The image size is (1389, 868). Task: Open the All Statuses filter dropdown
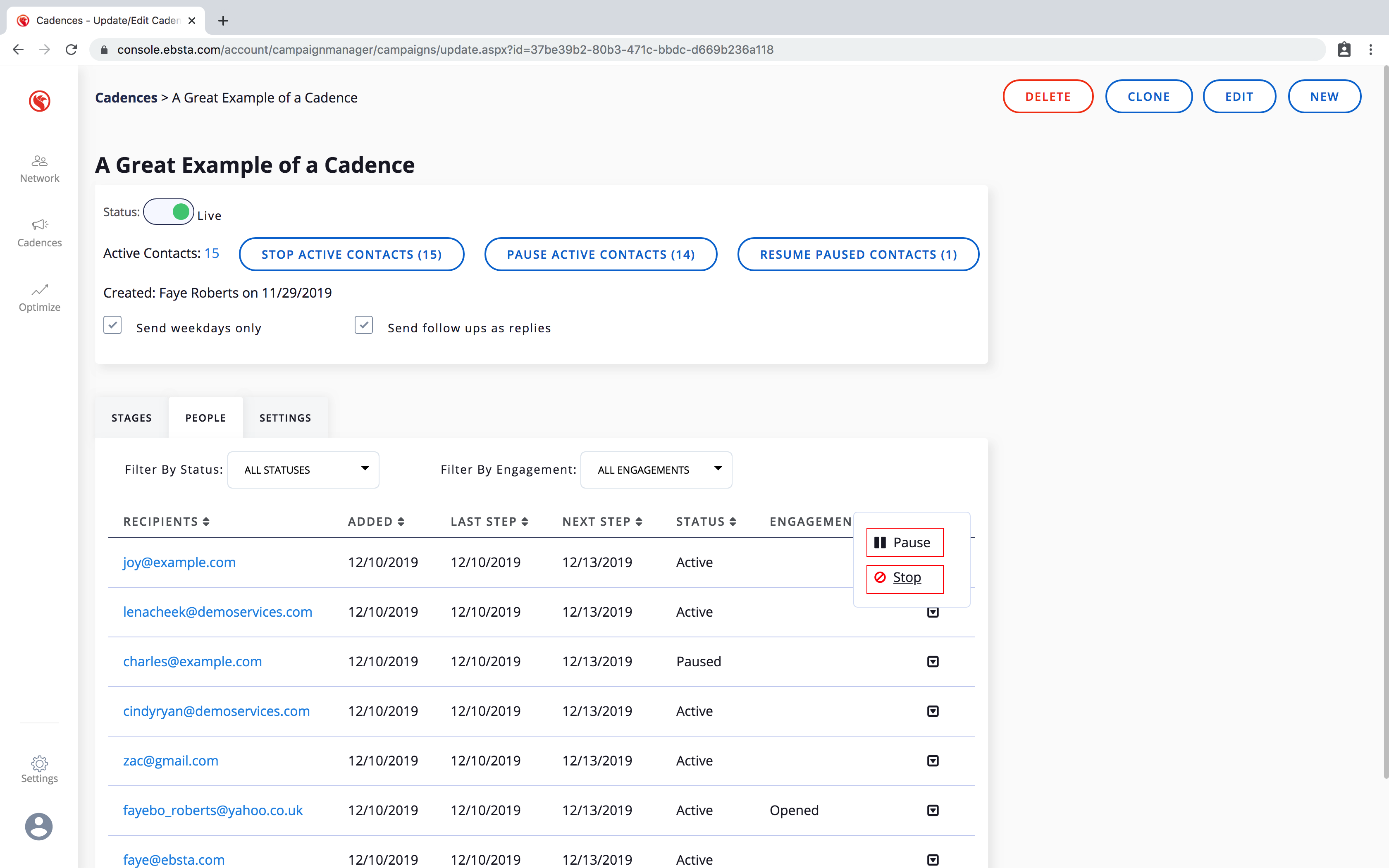pos(303,470)
